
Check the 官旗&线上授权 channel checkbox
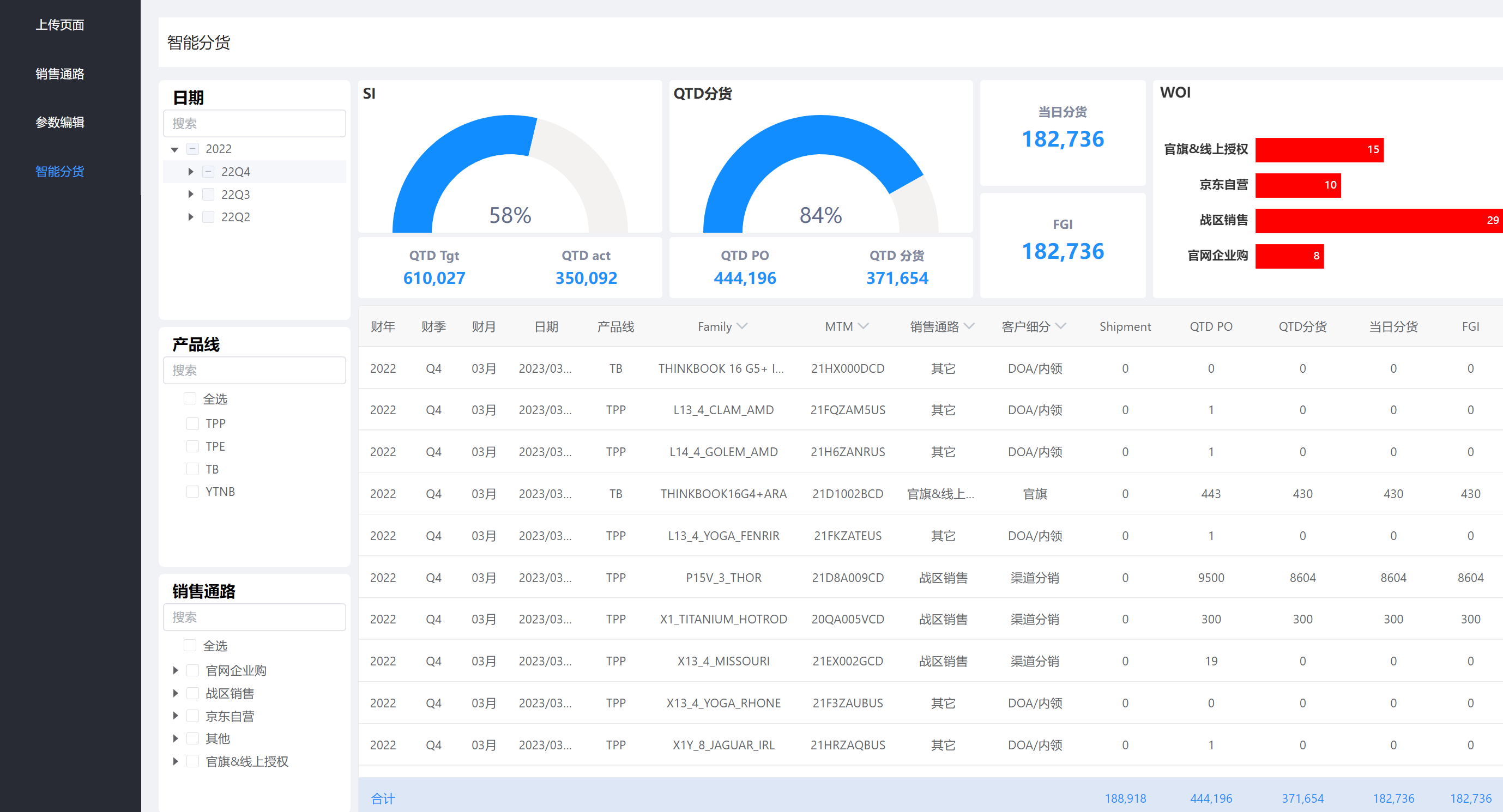coord(192,761)
